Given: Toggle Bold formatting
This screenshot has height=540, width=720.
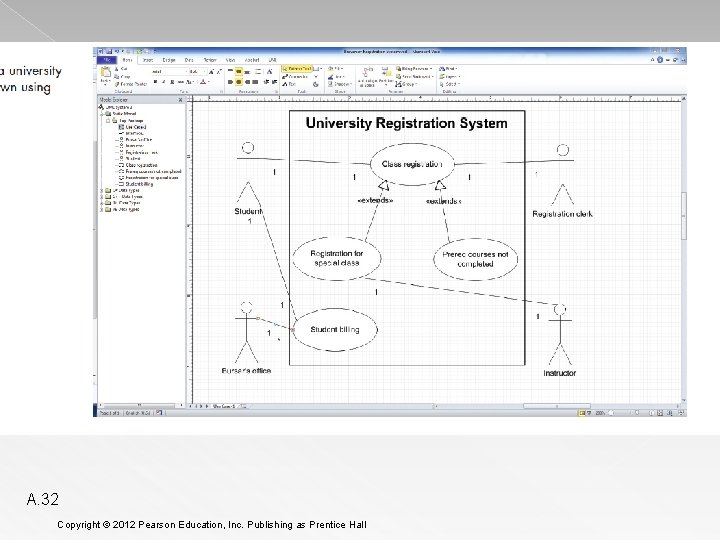Looking at the screenshot, I should click(156, 82).
